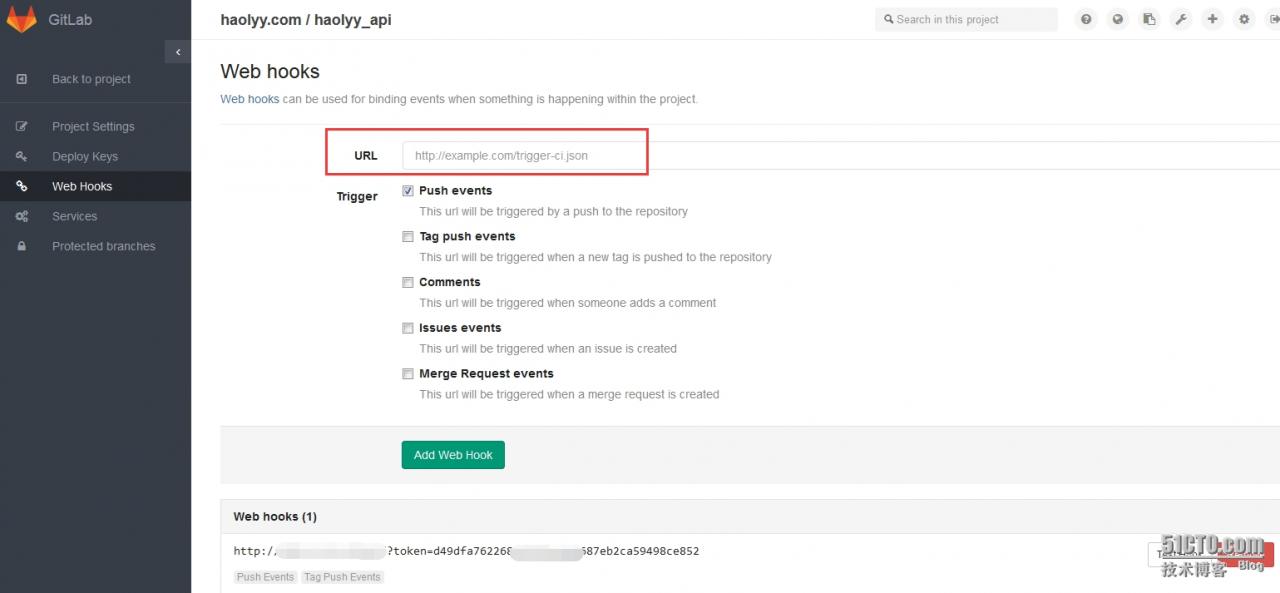
Task: Follow the blue Web hooks description link
Action: (x=250, y=99)
